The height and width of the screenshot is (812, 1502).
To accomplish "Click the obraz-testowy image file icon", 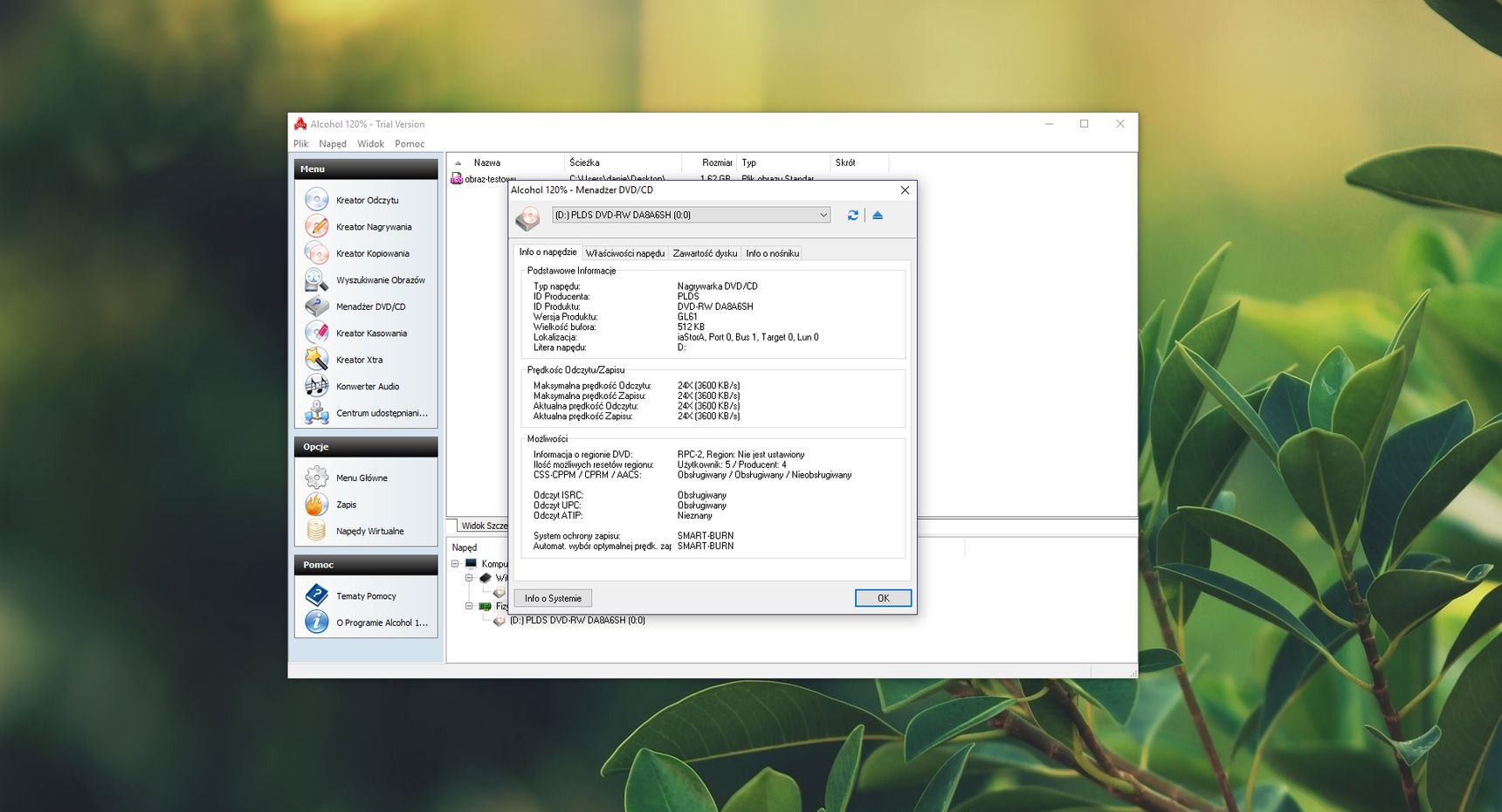I will click(x=456, y=179).
